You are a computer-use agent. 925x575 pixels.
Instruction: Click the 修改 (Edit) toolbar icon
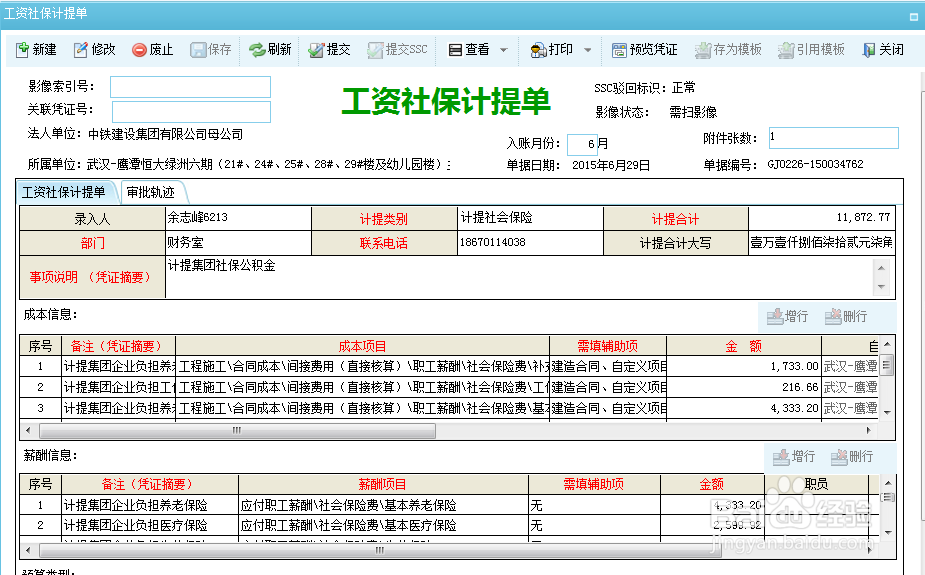tap(80, 50)
